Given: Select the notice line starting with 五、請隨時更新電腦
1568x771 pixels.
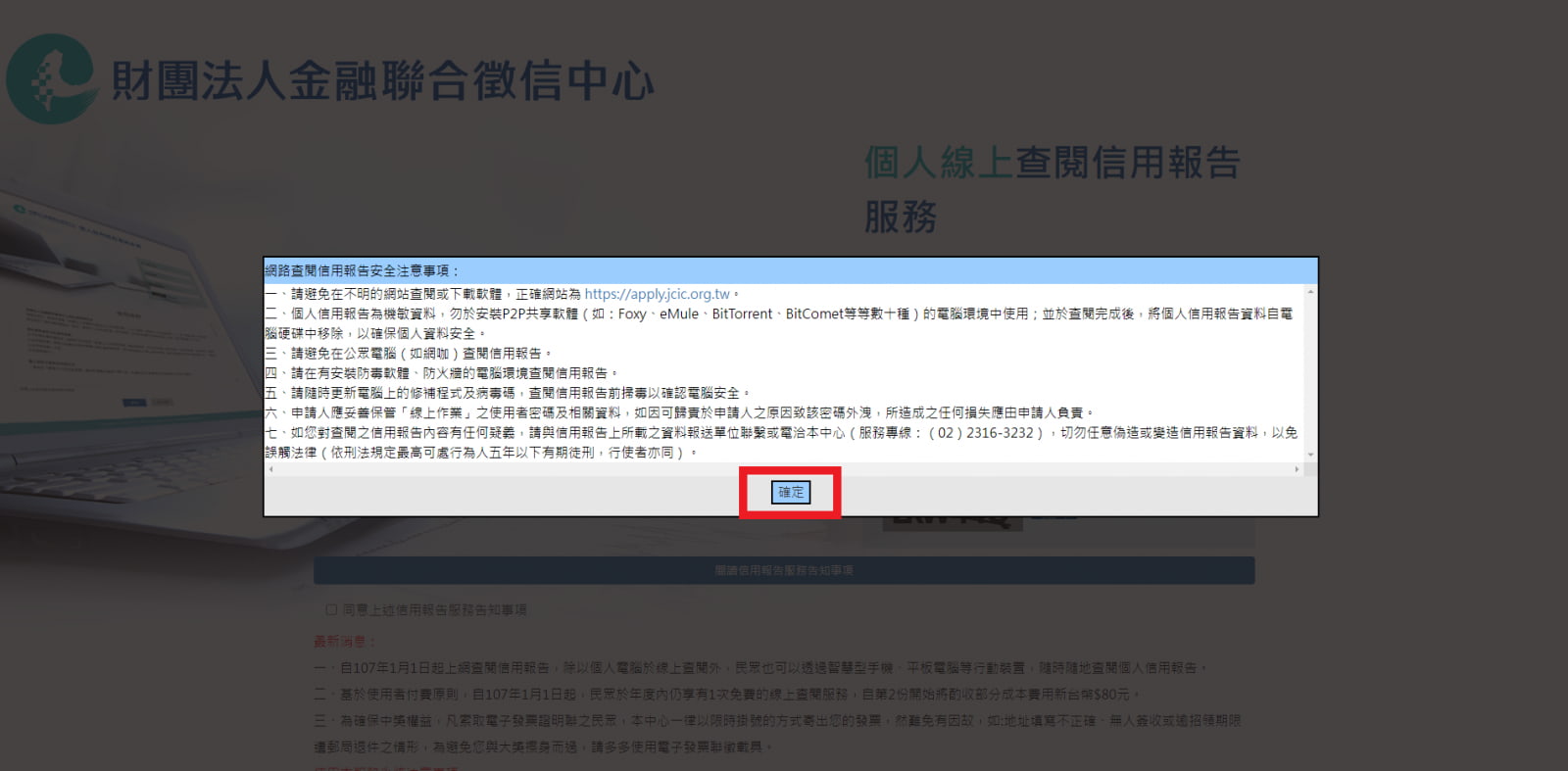Looking at the screenshot, I should (508, 393).
